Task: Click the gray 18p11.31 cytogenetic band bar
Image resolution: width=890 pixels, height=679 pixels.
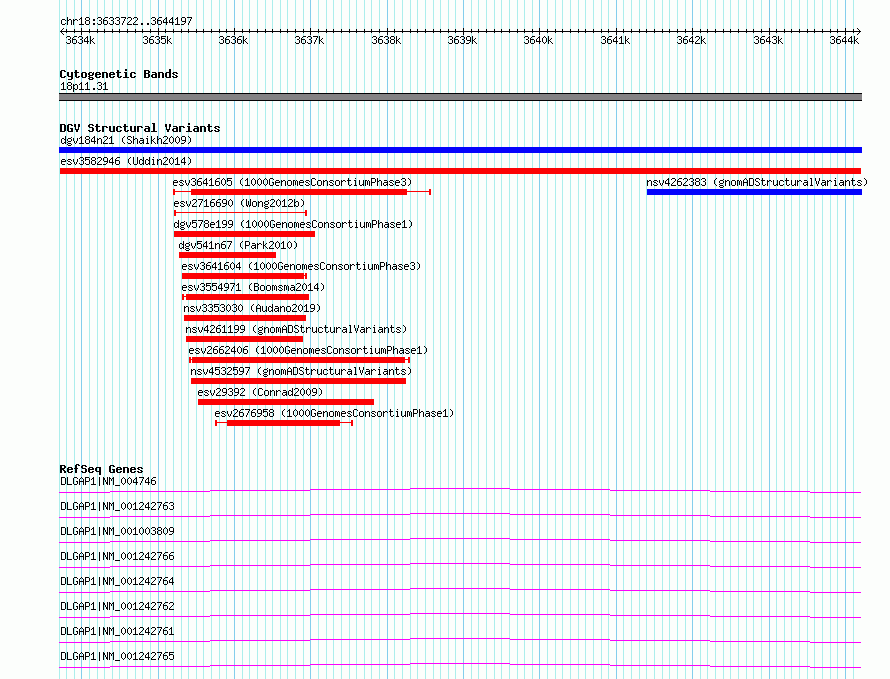Action: point(460,97)
